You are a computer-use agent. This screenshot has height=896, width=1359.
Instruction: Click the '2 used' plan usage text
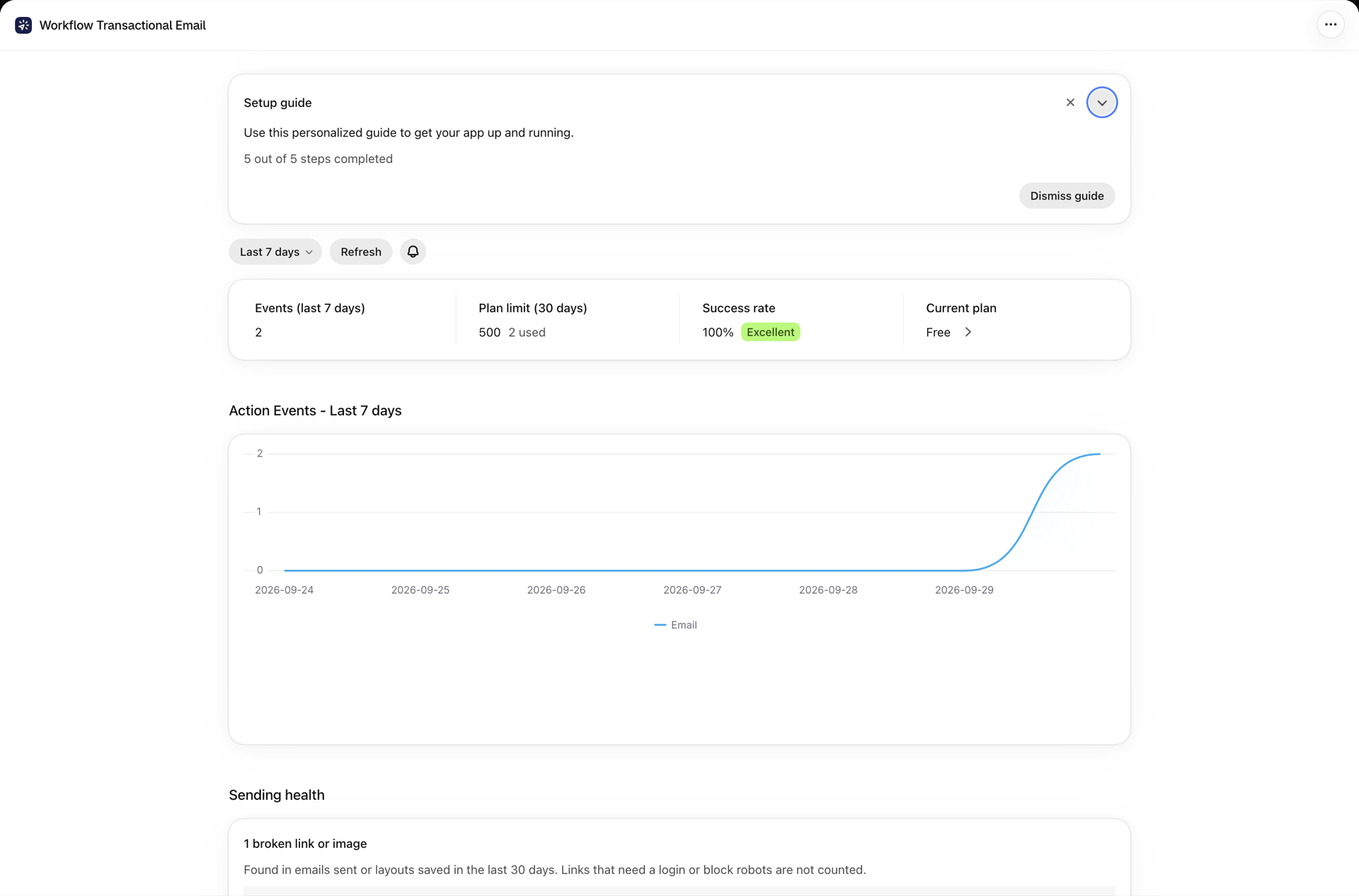coord(527,332)
